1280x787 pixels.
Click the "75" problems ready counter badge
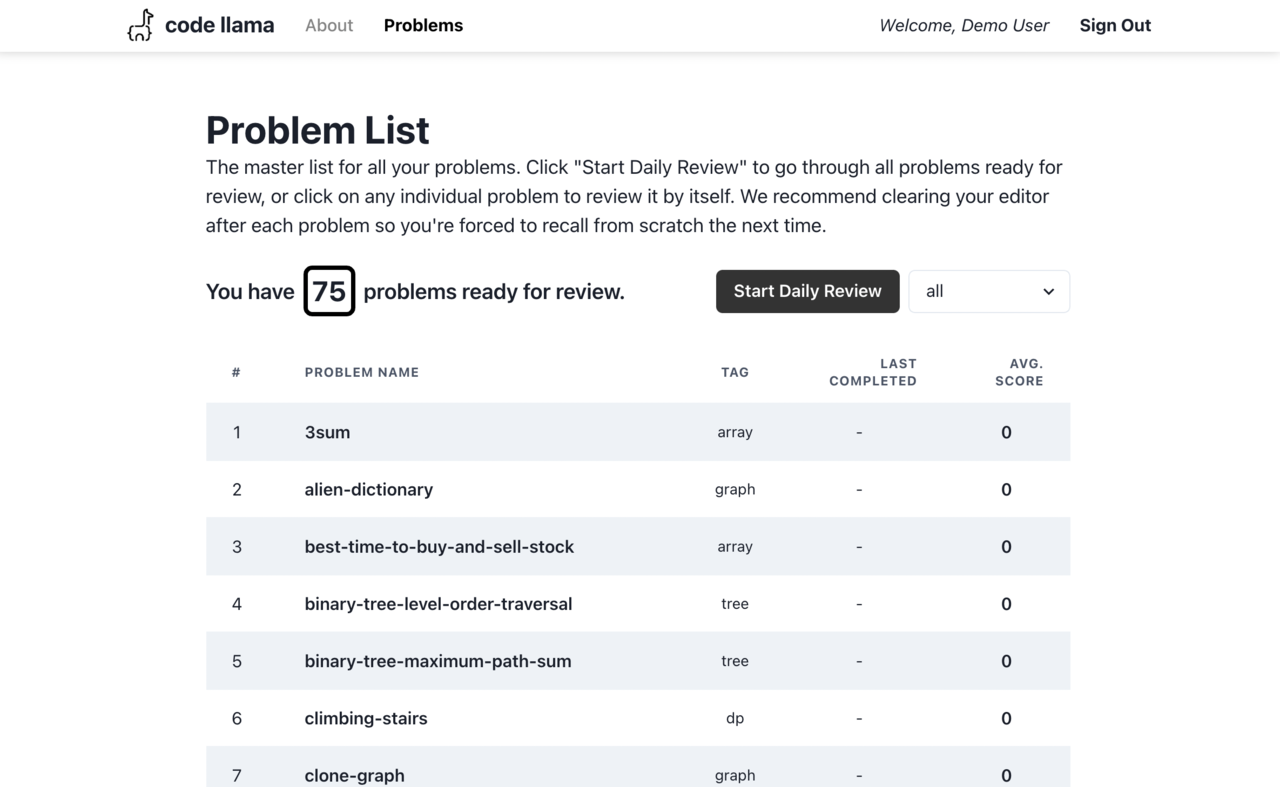pyautogui.click(x=329, y=291)
